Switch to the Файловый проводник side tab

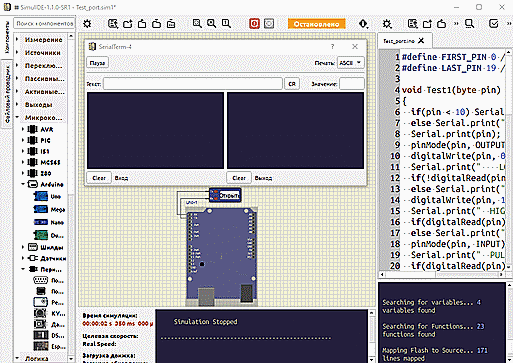pos(7,94)
